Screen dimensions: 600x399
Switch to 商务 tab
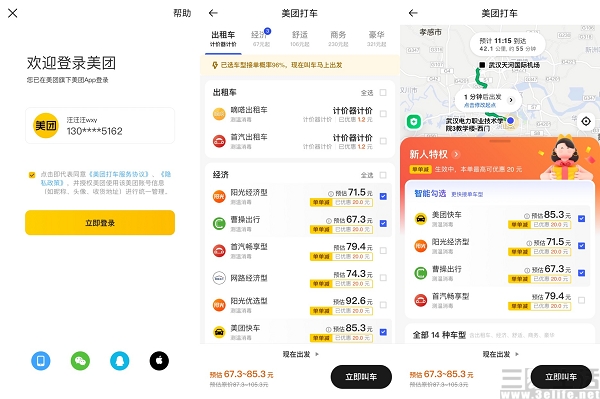click(338, 39)
